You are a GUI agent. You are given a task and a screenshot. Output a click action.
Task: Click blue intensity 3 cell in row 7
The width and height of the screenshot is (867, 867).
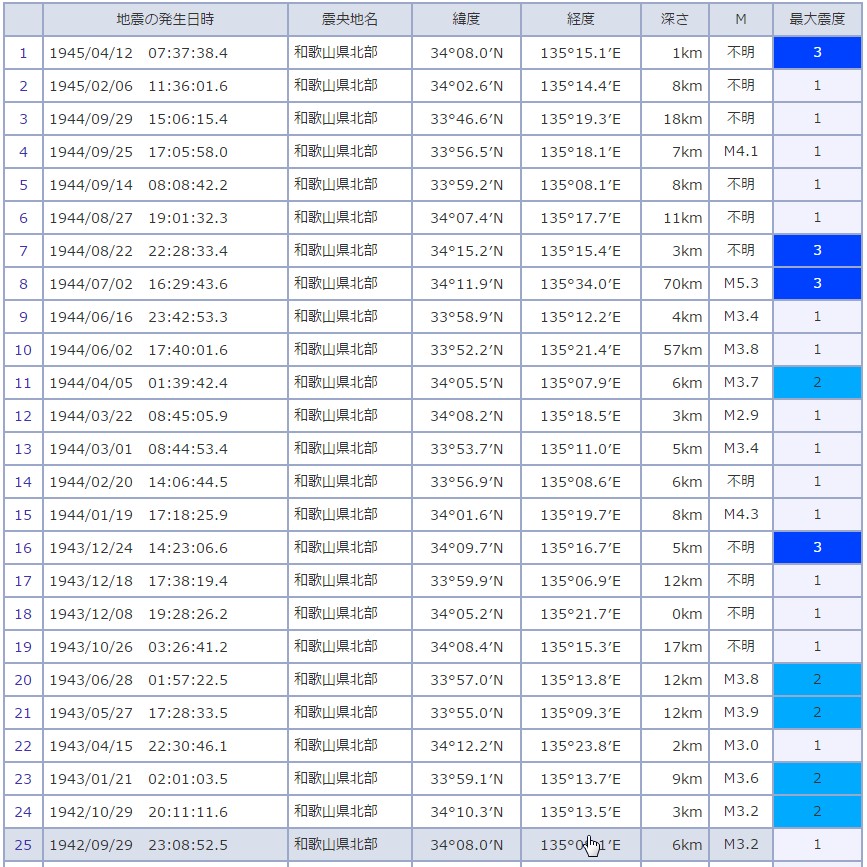tap(817, 251)
